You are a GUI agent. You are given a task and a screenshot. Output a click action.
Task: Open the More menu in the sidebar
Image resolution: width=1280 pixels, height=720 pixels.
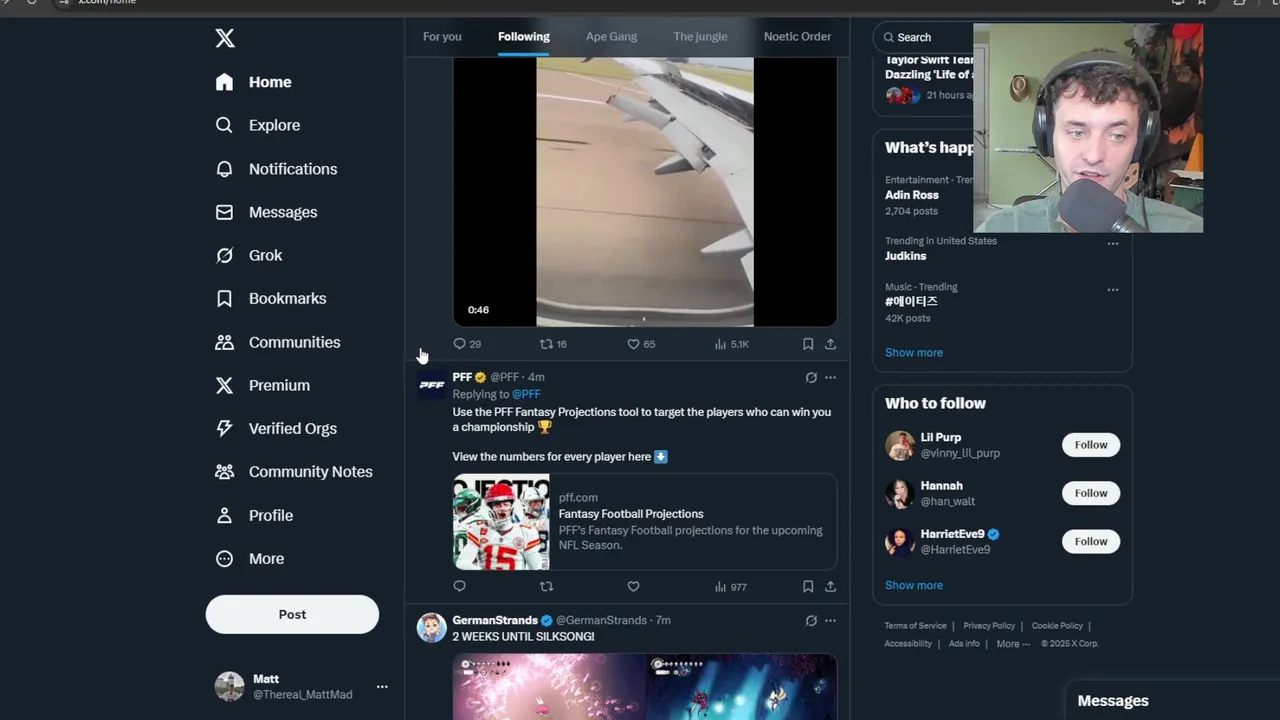[250, 558]
